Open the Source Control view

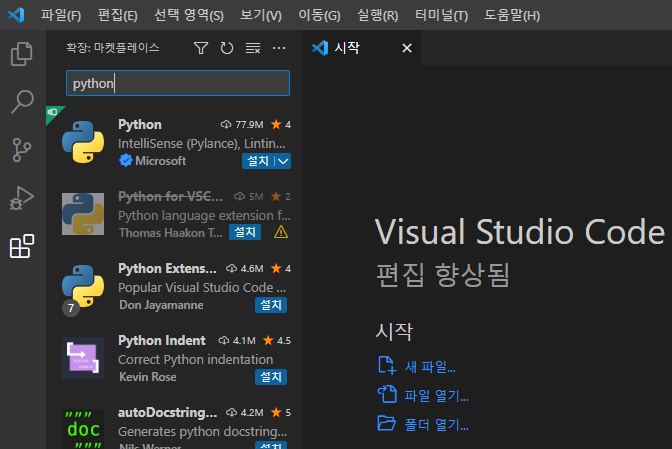(22, 150)
